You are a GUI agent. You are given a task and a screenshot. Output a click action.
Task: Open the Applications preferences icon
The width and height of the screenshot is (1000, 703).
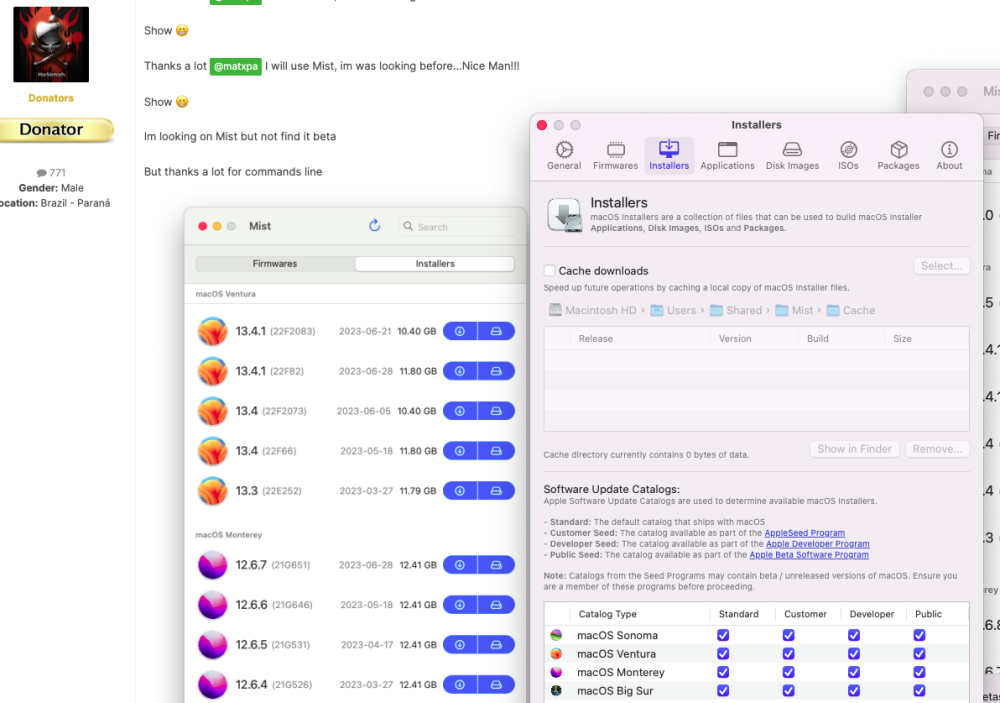pyautogui.click(x=727, y=156)
